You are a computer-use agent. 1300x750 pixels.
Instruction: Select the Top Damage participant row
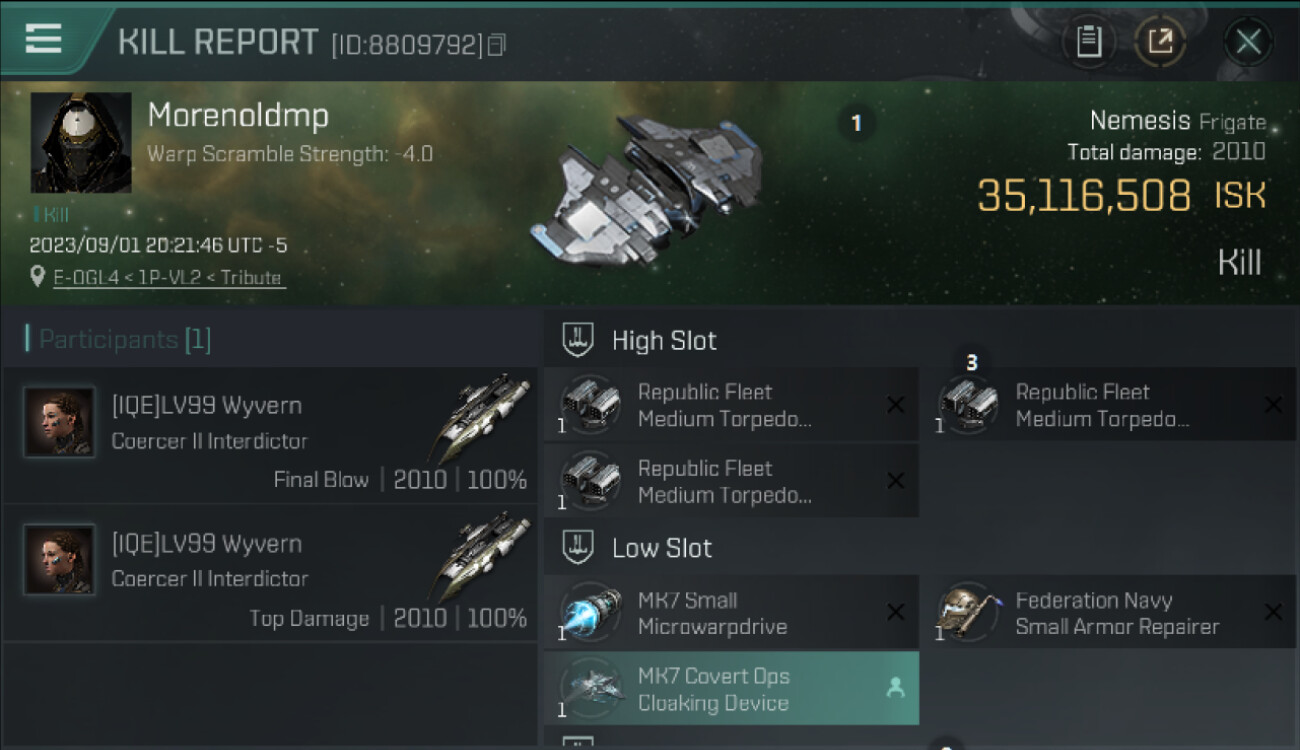pyautogui.click(x=270, y=573)
